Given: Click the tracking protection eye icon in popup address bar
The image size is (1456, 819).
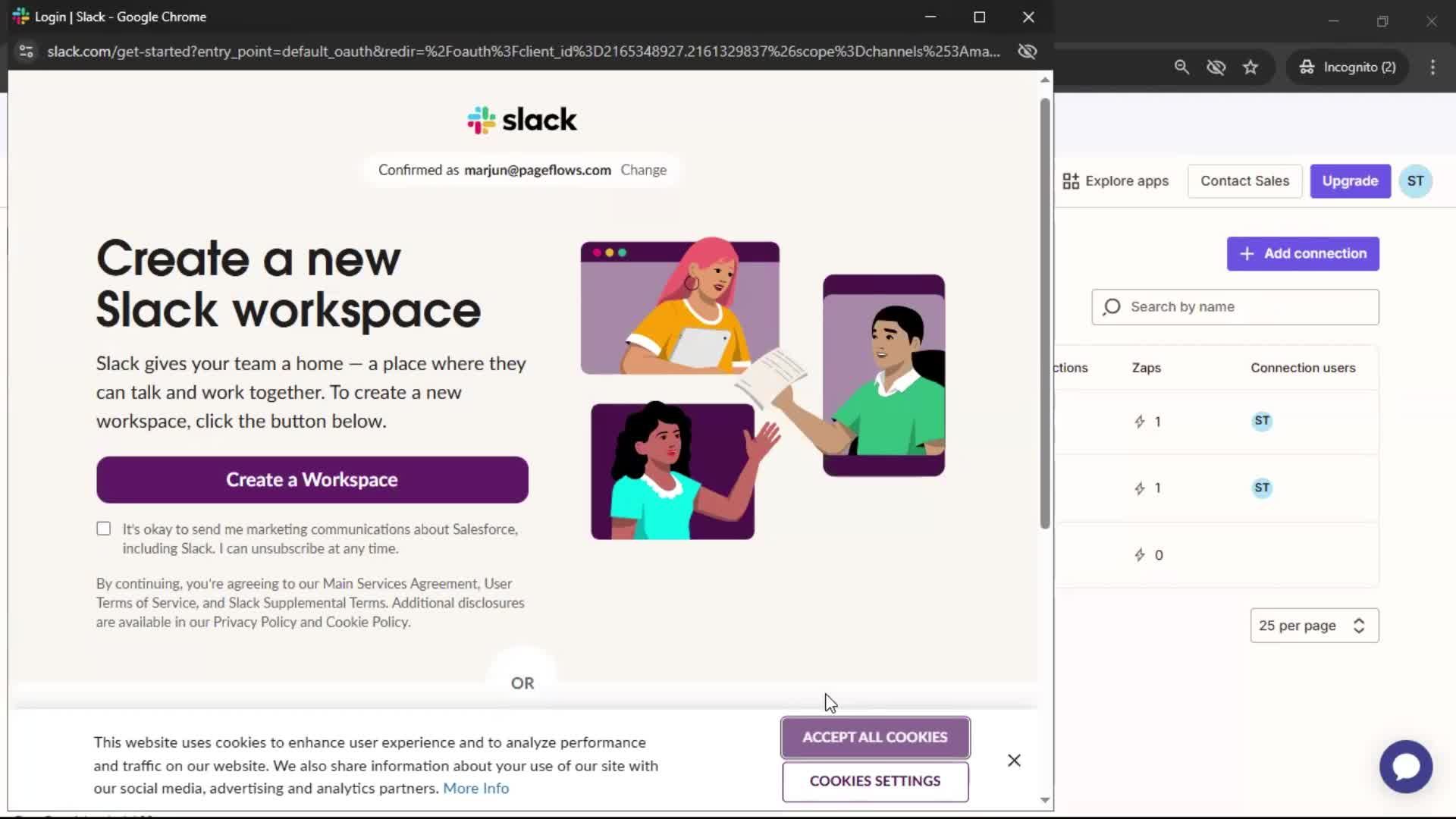Looking at the screenshot, I should [x=1027, y=52].
